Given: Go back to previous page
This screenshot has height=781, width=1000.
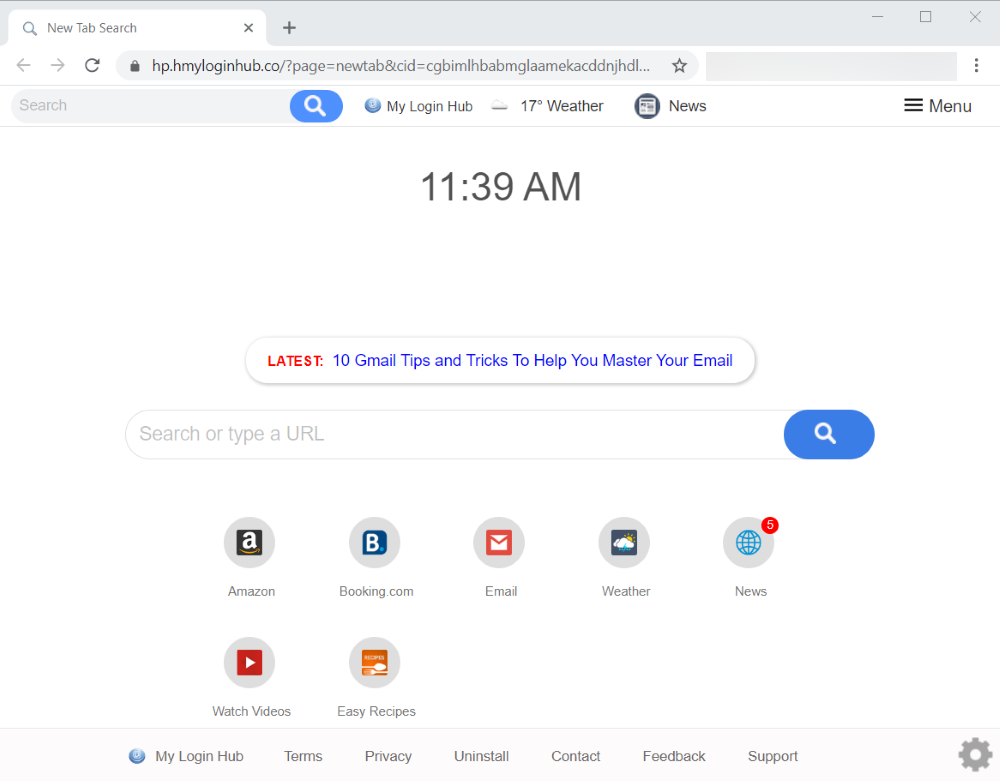Looking at the screenshot, I should pos(24,65).
